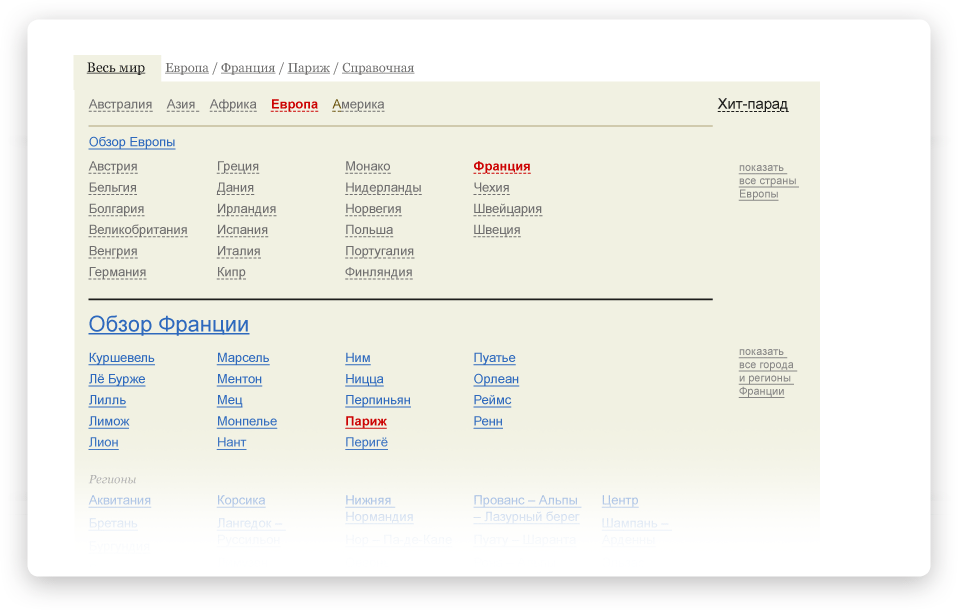Go to Справочная in the breadcrumb
This screenshot has width=958, height=610.
click(x=378, y=68)
